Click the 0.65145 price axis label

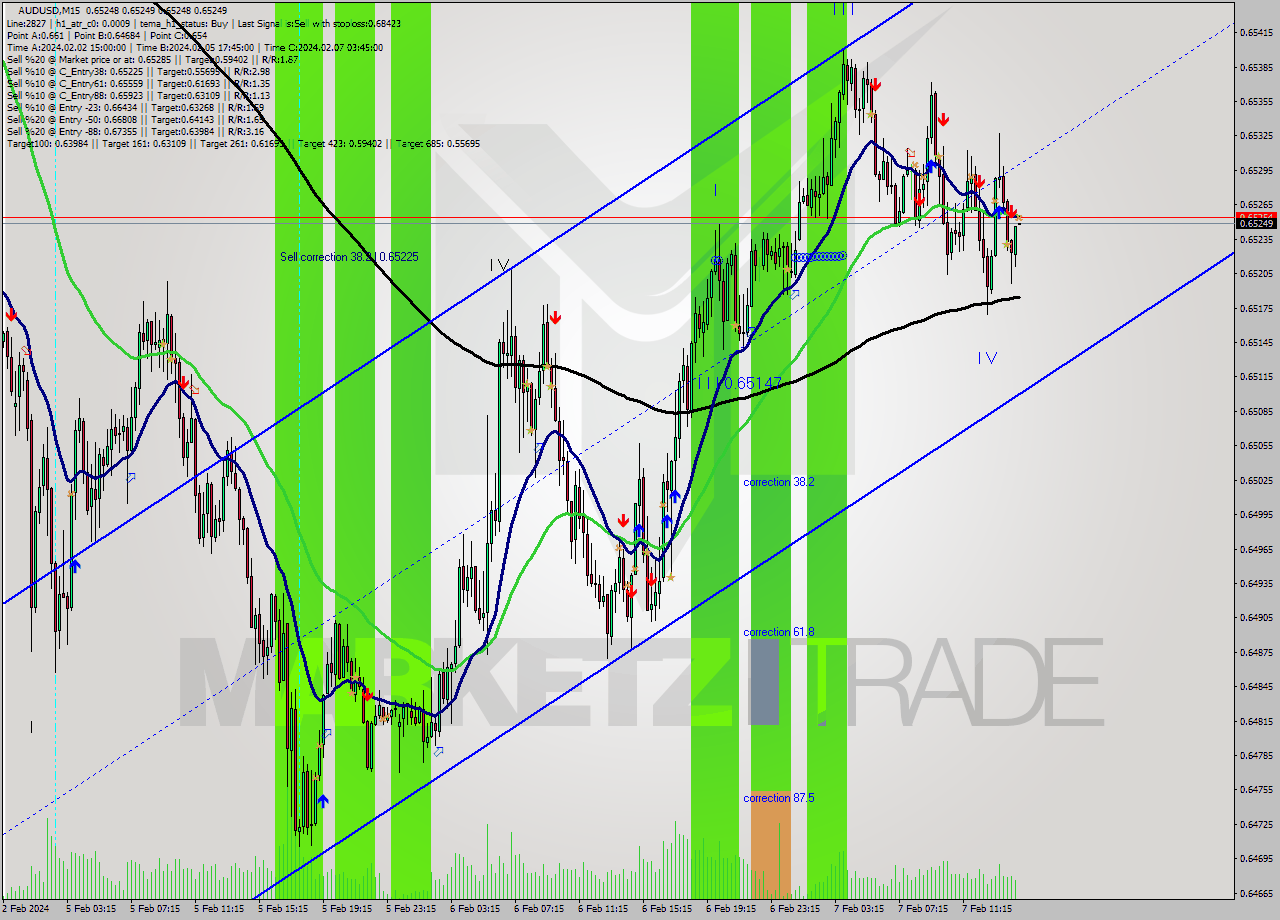coord(1256,342)
